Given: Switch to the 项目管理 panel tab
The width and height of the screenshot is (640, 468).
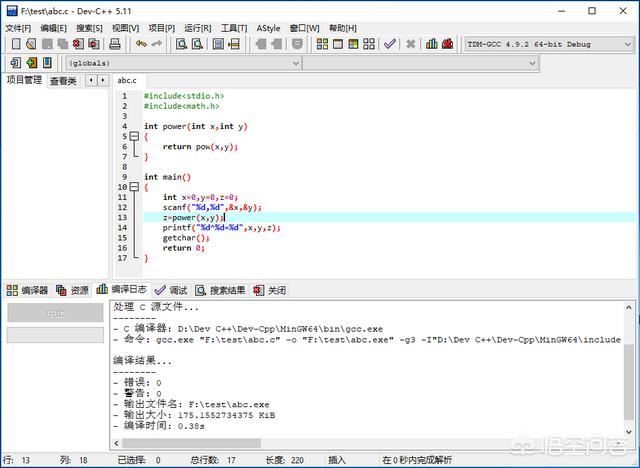Looking at the screenshot, I should pyautogui.click(x=24, y=80).
